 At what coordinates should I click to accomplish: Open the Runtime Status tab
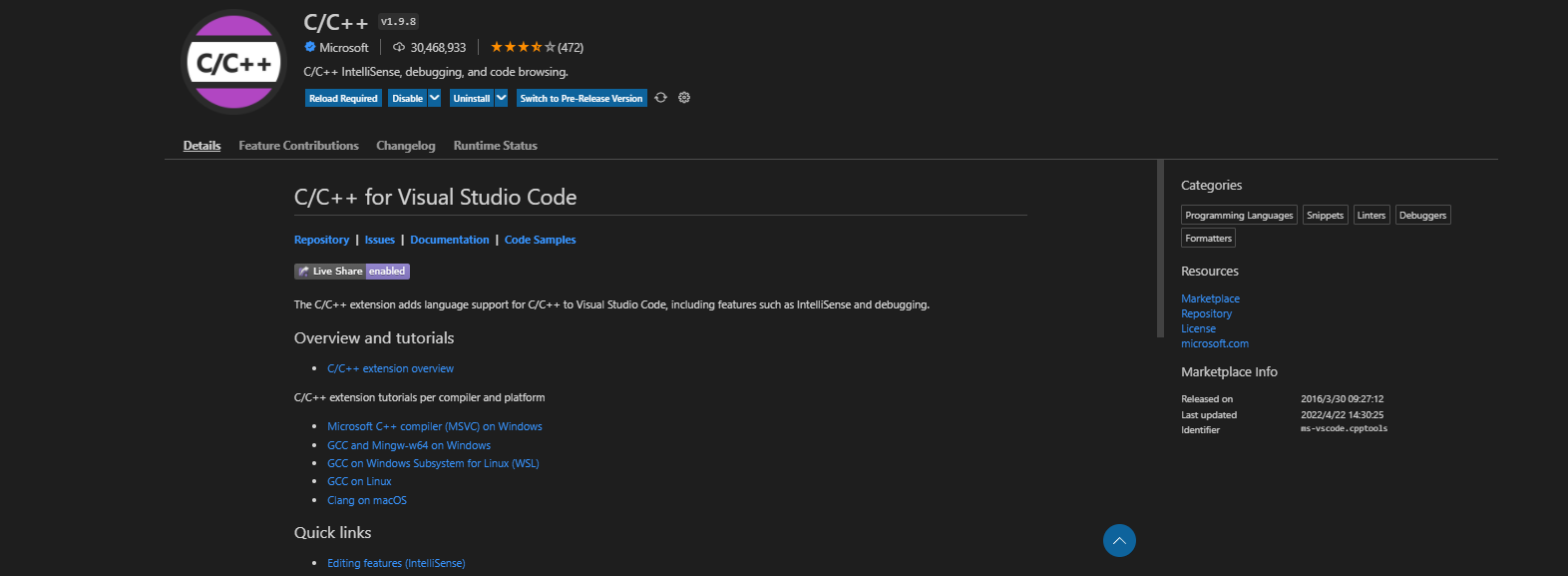[495, 146]
